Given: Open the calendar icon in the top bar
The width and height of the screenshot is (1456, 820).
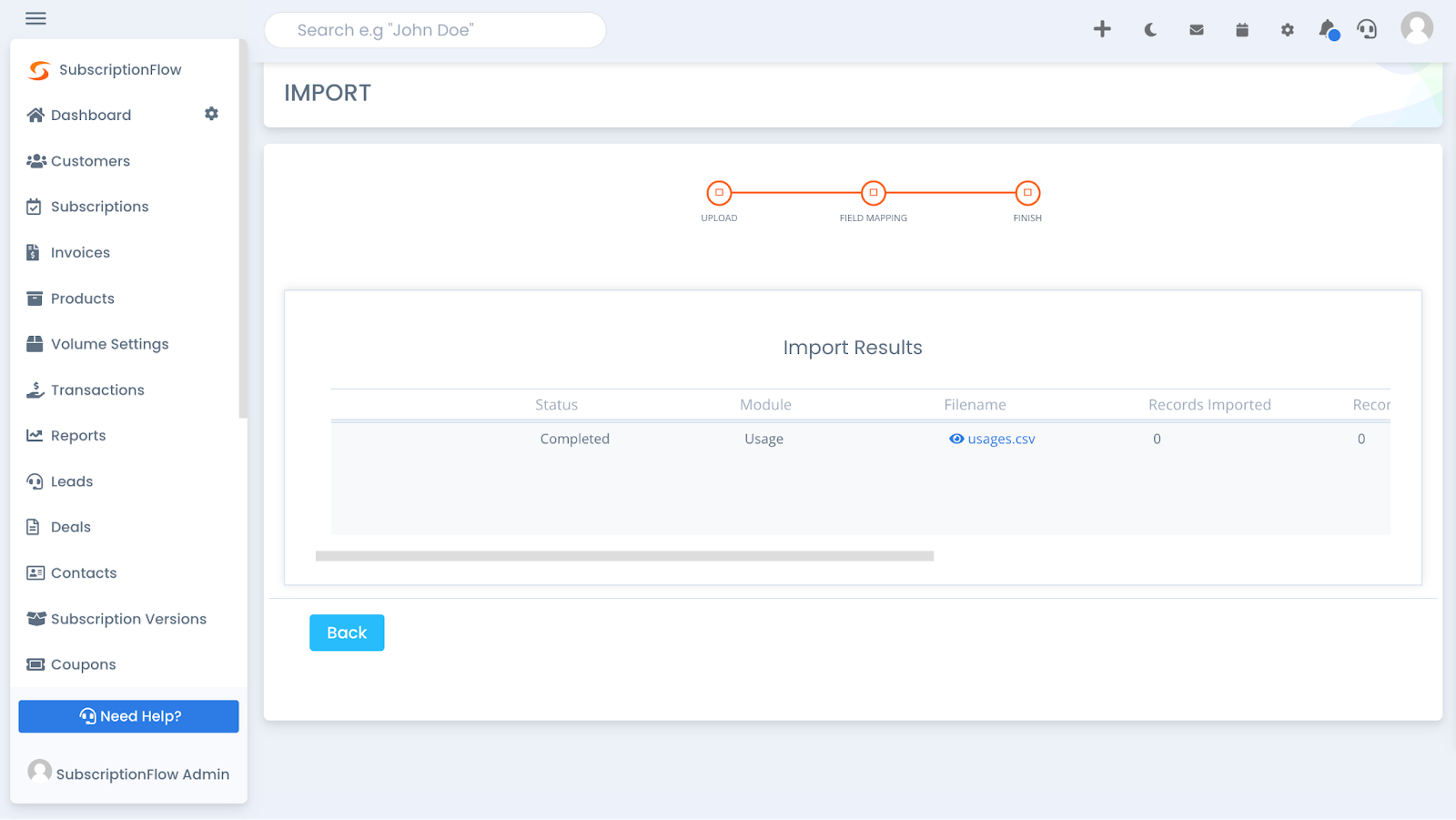Looking at the screenshot, I should click(x=1241, y=29).
